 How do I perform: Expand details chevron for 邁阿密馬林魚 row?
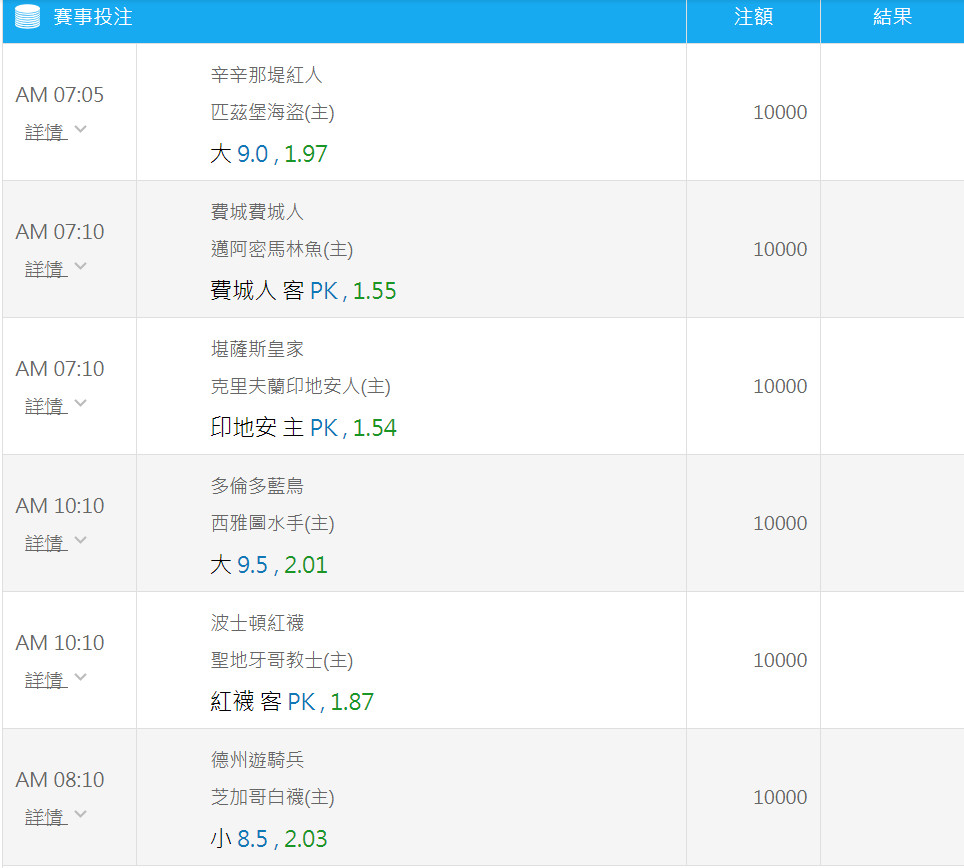(x=81, y=267)
